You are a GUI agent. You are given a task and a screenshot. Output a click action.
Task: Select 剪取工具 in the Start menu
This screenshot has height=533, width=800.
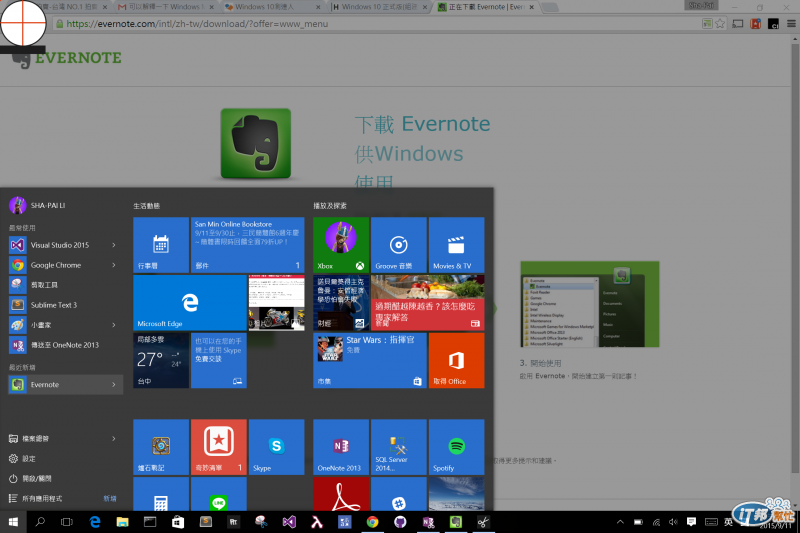[65, 285]
